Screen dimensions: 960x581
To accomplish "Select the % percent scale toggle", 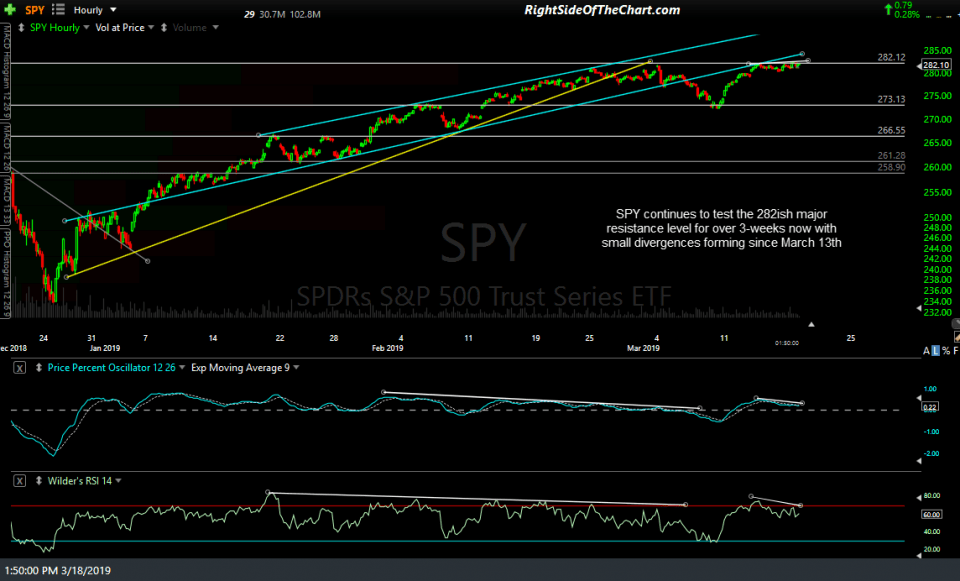I will tap(946, 351).
